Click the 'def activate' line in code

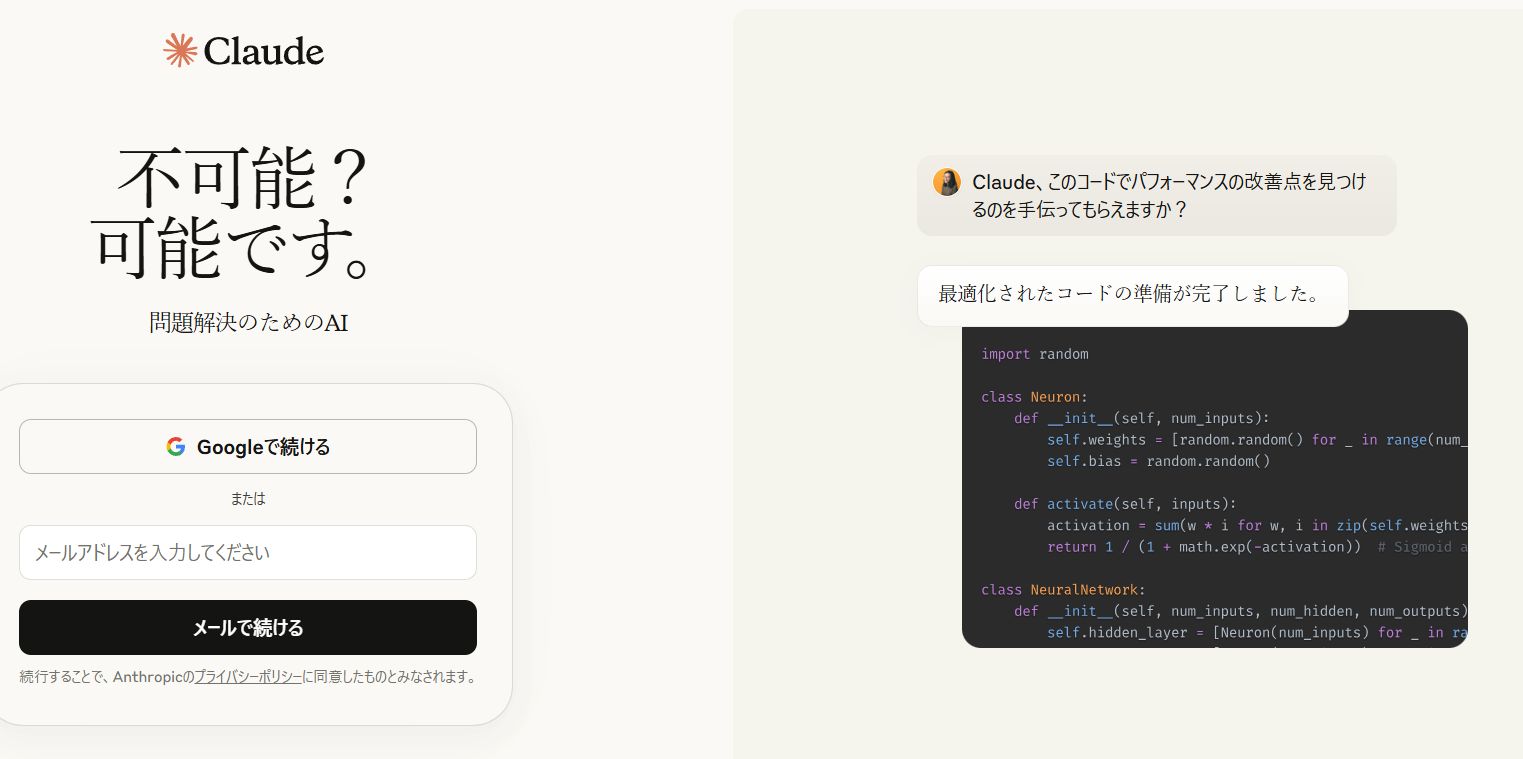tap(1125, 504)
